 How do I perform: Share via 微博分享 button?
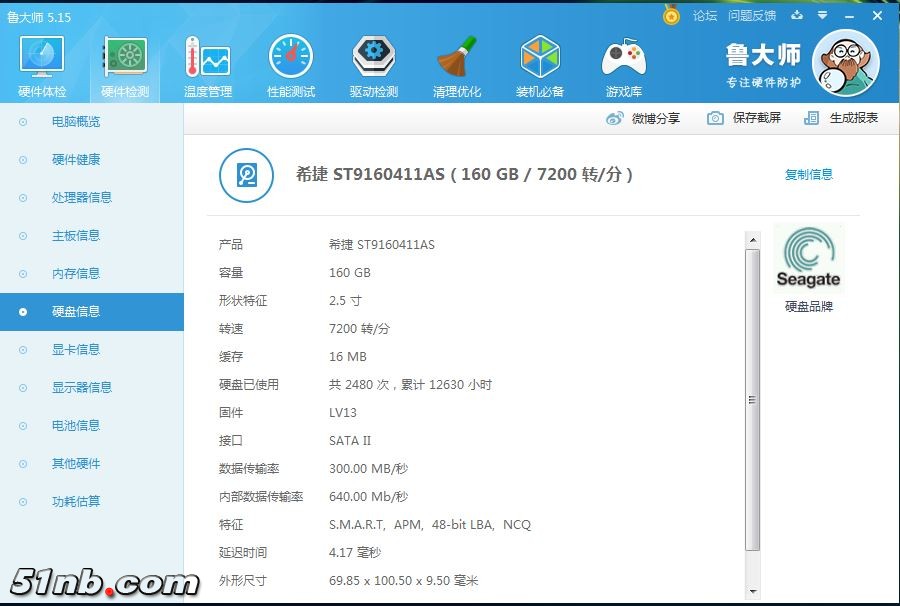tap(643, 118)
